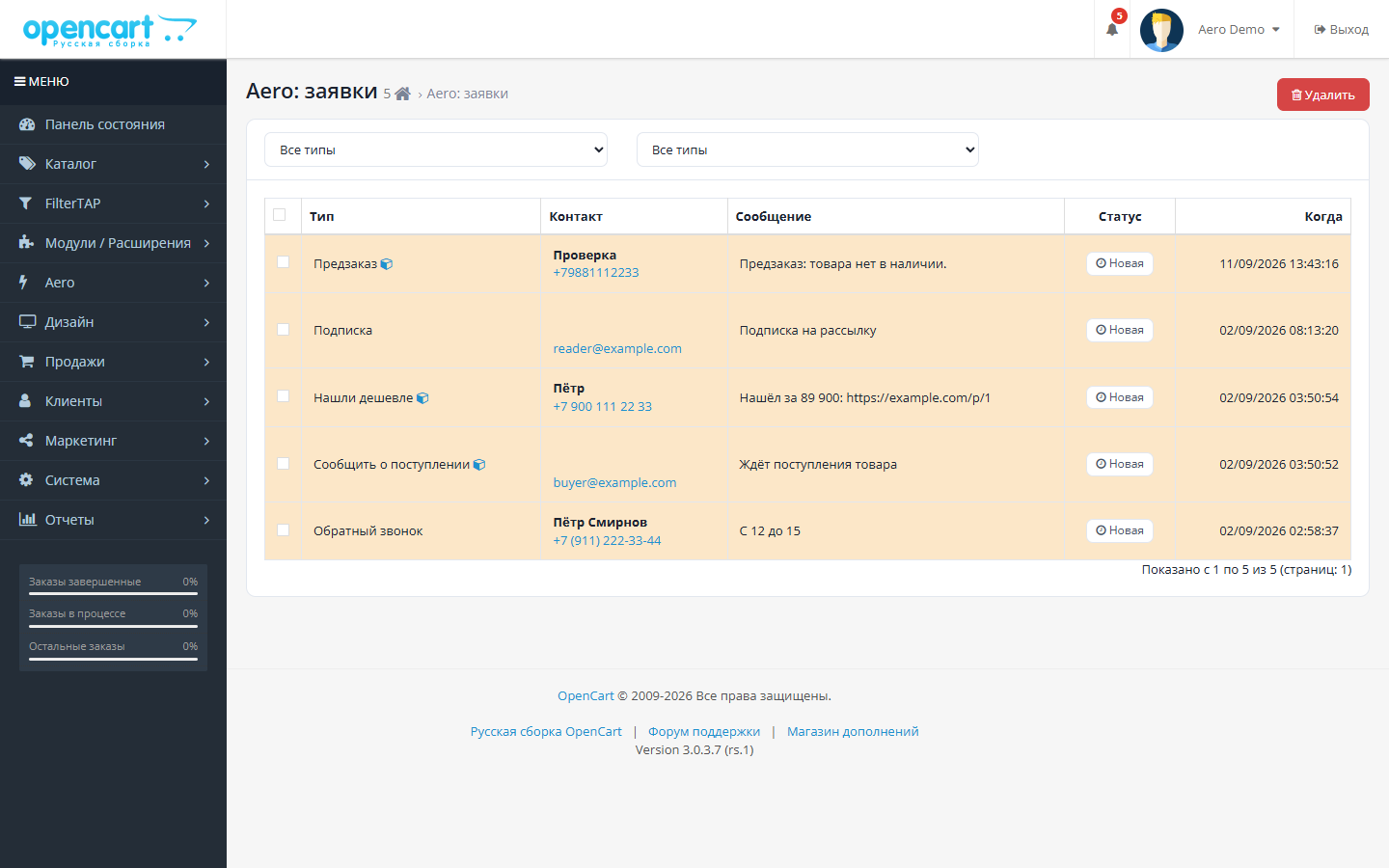Screen dimensions: 1389x868
Task: Open Панель состояния dashboard icon
Action: coord(27,124)
